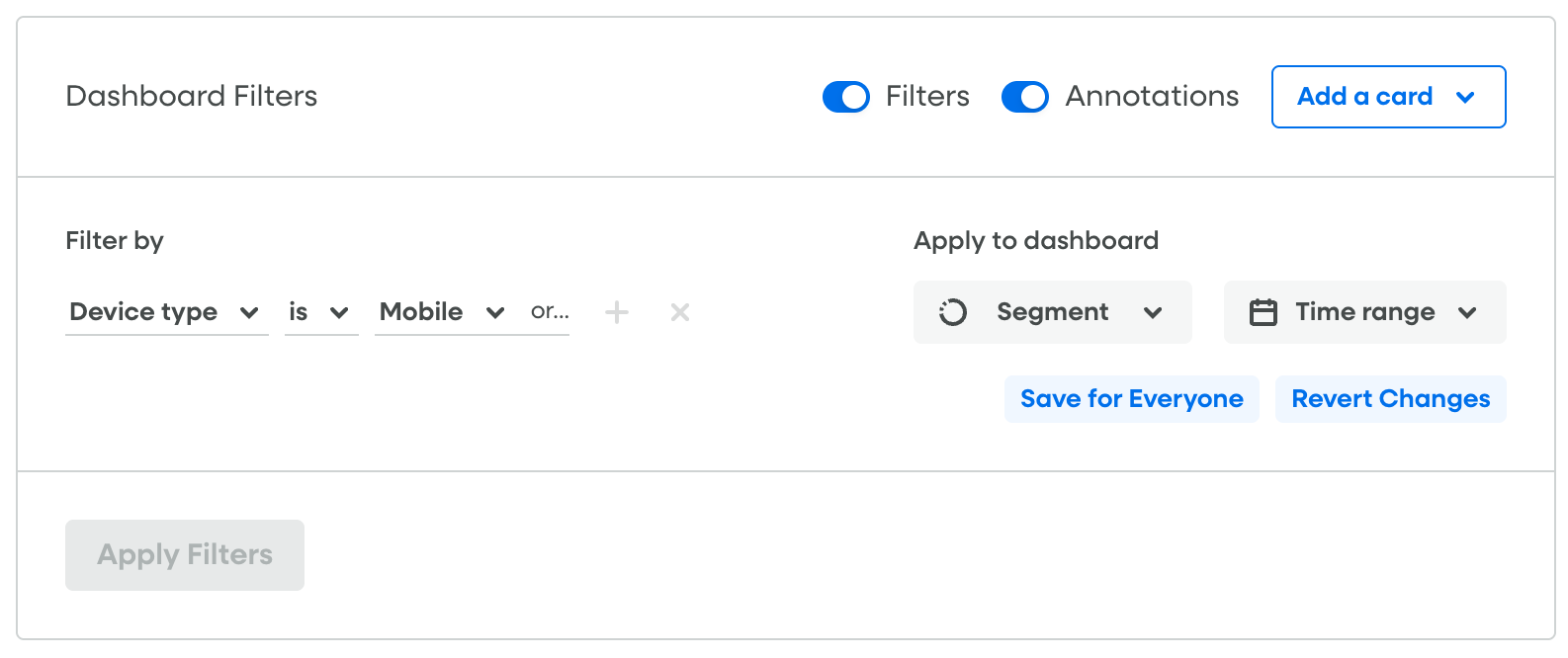This screenshot has width=1568, height=658.
Task: Open the Segment selector
Action: tap(1051, 312)
